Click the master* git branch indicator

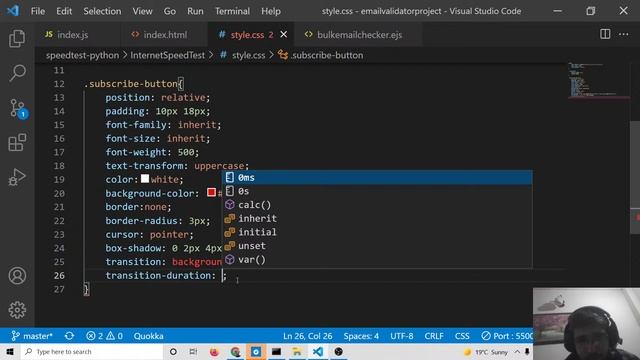coord(32,336)
